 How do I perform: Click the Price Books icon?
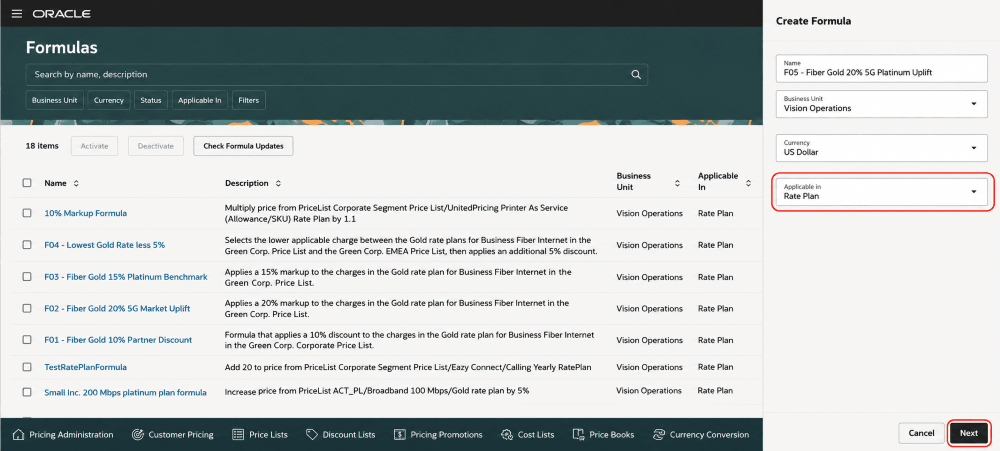tap(578, 434)
